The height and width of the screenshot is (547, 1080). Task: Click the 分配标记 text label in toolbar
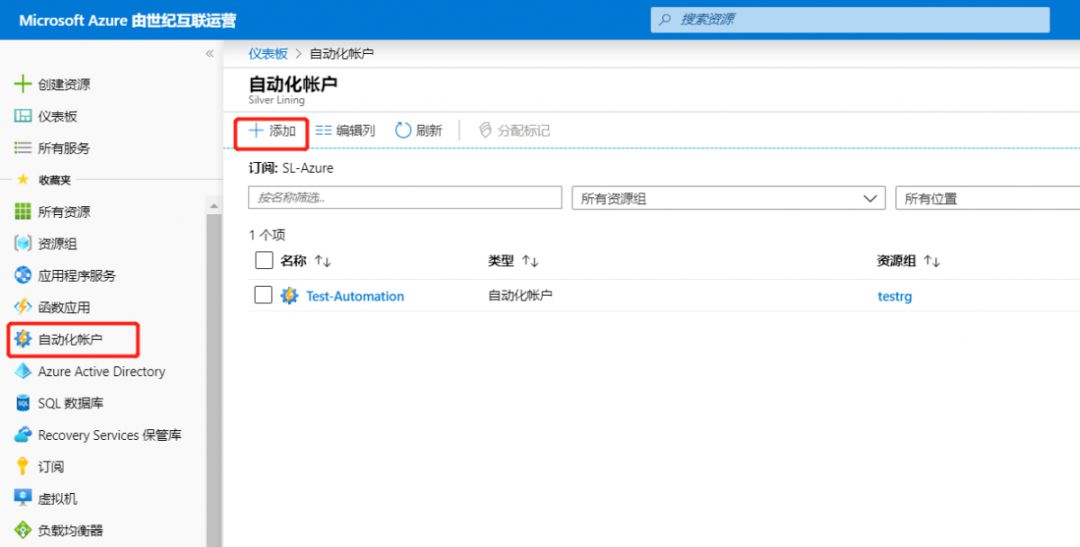point(523,130)
